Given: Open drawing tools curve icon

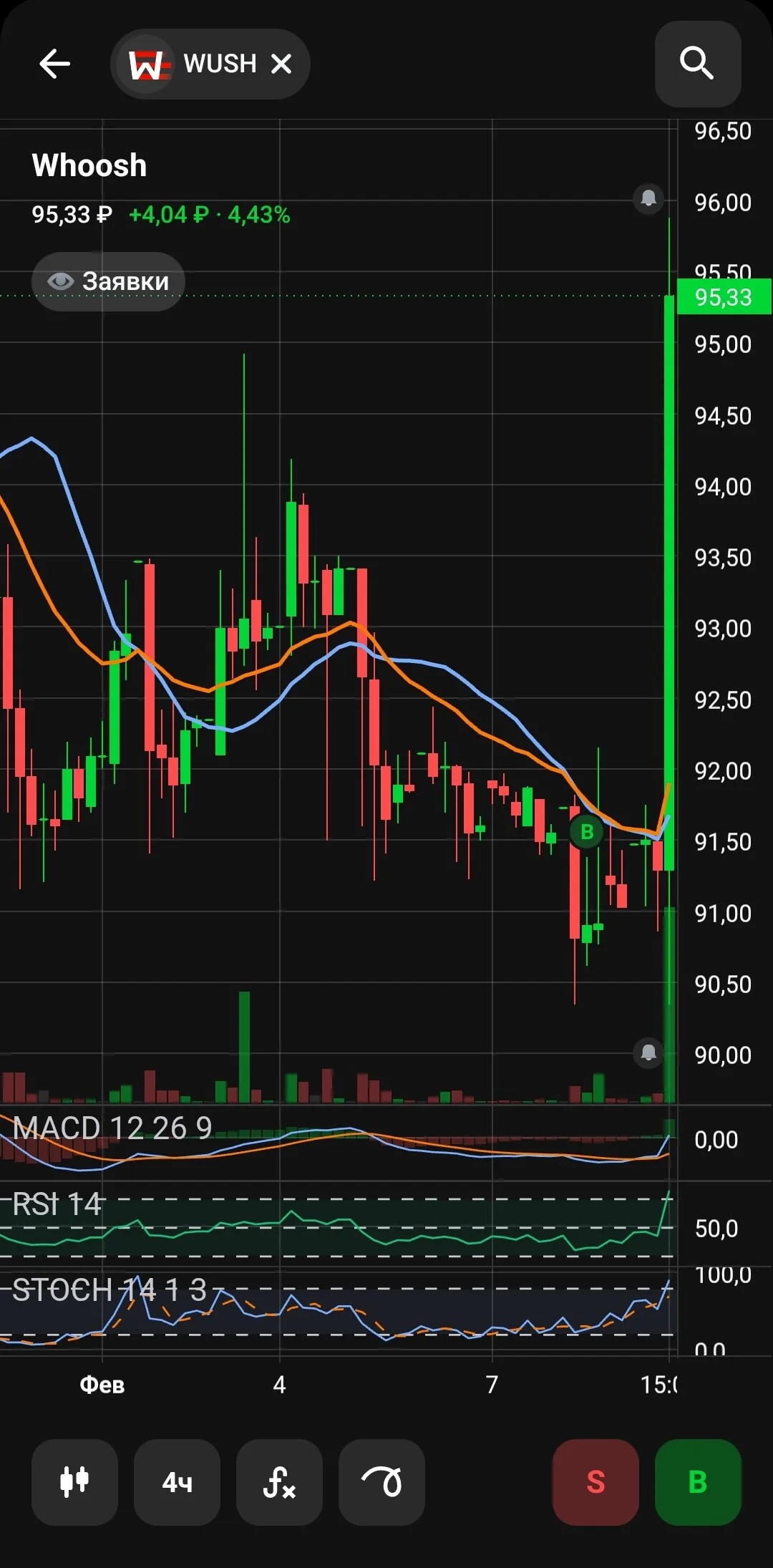Looking at the screenshot, I should pos(381,1482).
